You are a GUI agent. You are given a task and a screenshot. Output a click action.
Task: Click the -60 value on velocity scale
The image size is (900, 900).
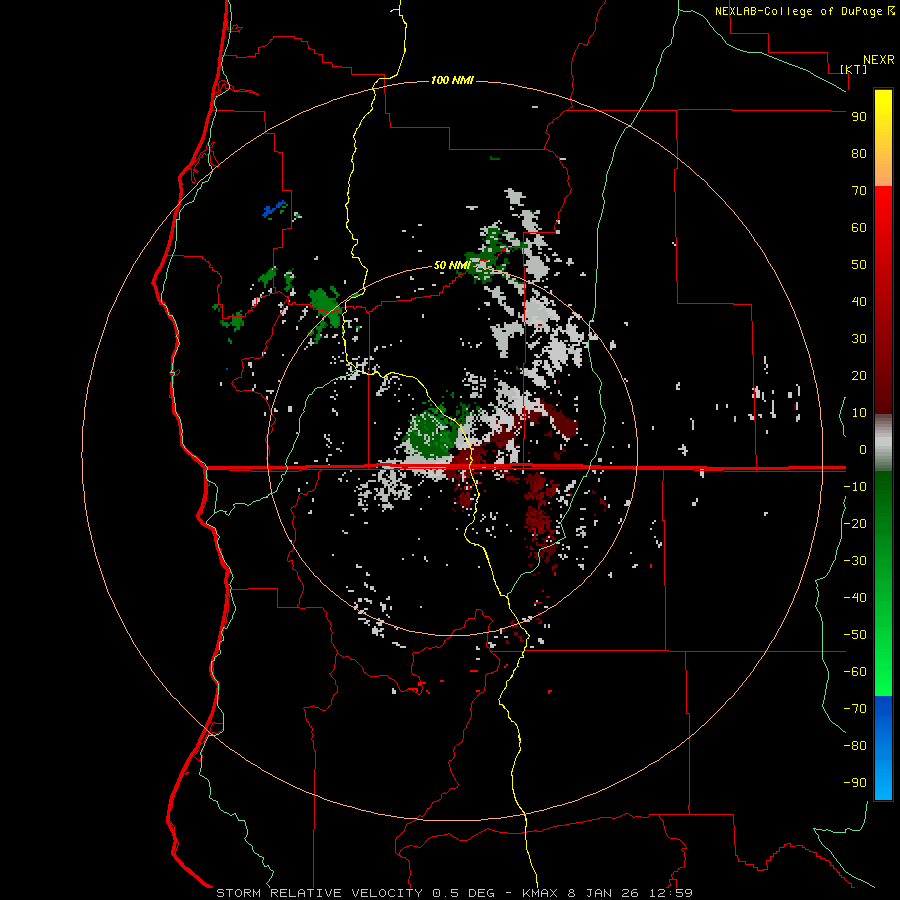(x=855, y=672)
